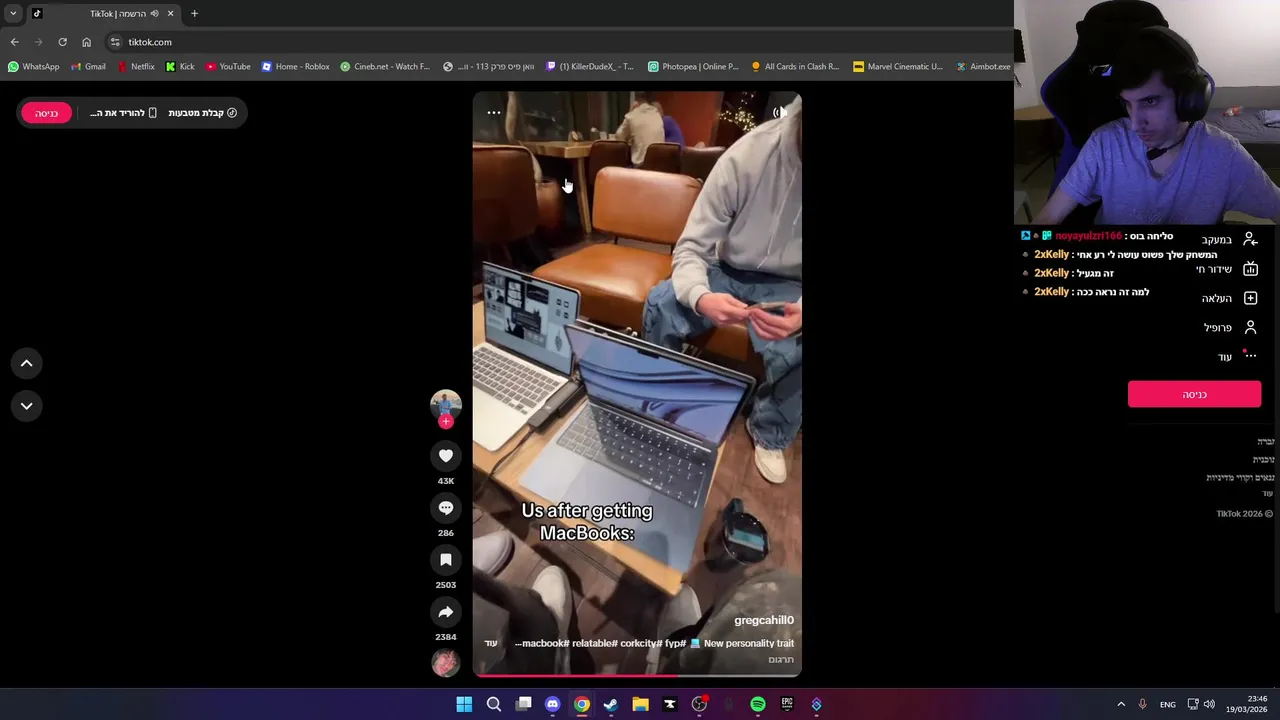
Task: Open the three-dot menu on the video
Action: pyautogui.click(x=494, y=113)
